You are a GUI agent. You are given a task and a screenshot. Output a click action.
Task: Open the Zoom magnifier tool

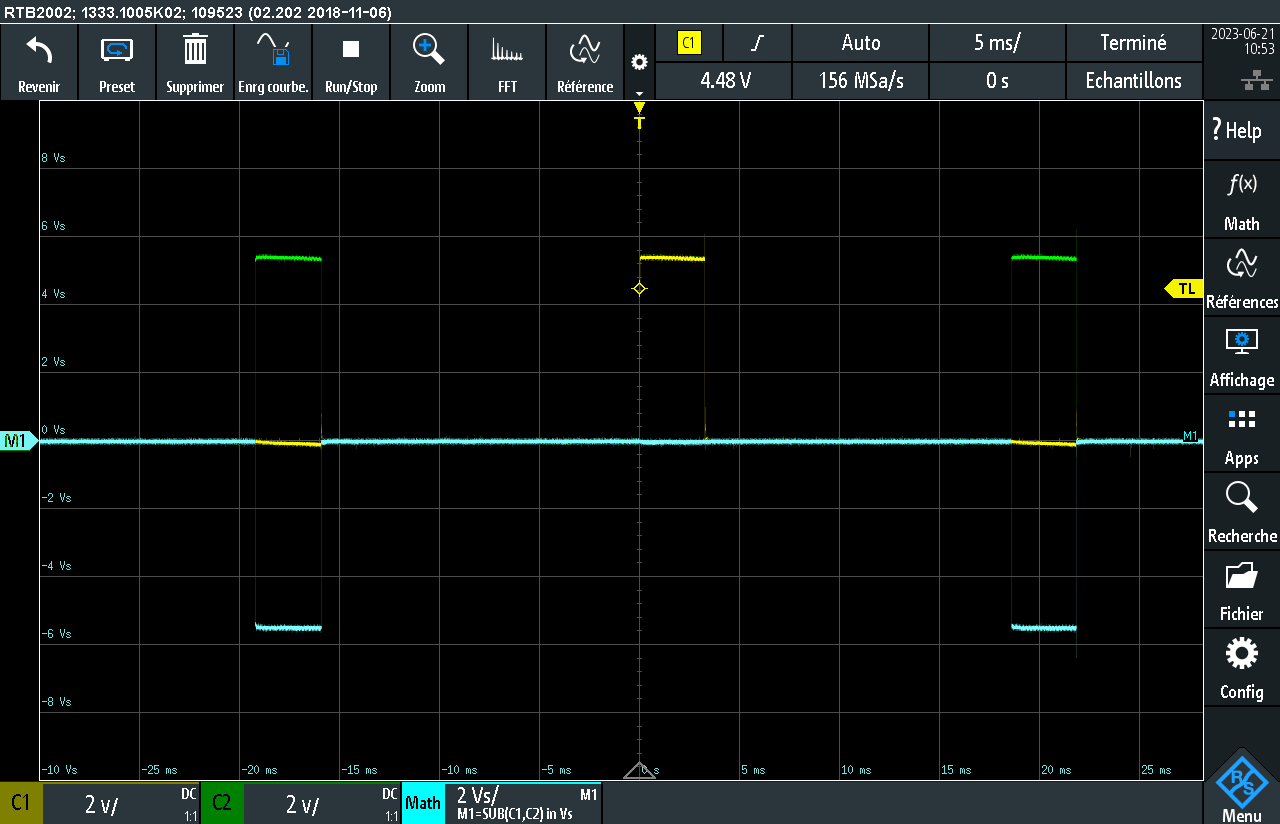pyautogui.click(x=429, y=51)
